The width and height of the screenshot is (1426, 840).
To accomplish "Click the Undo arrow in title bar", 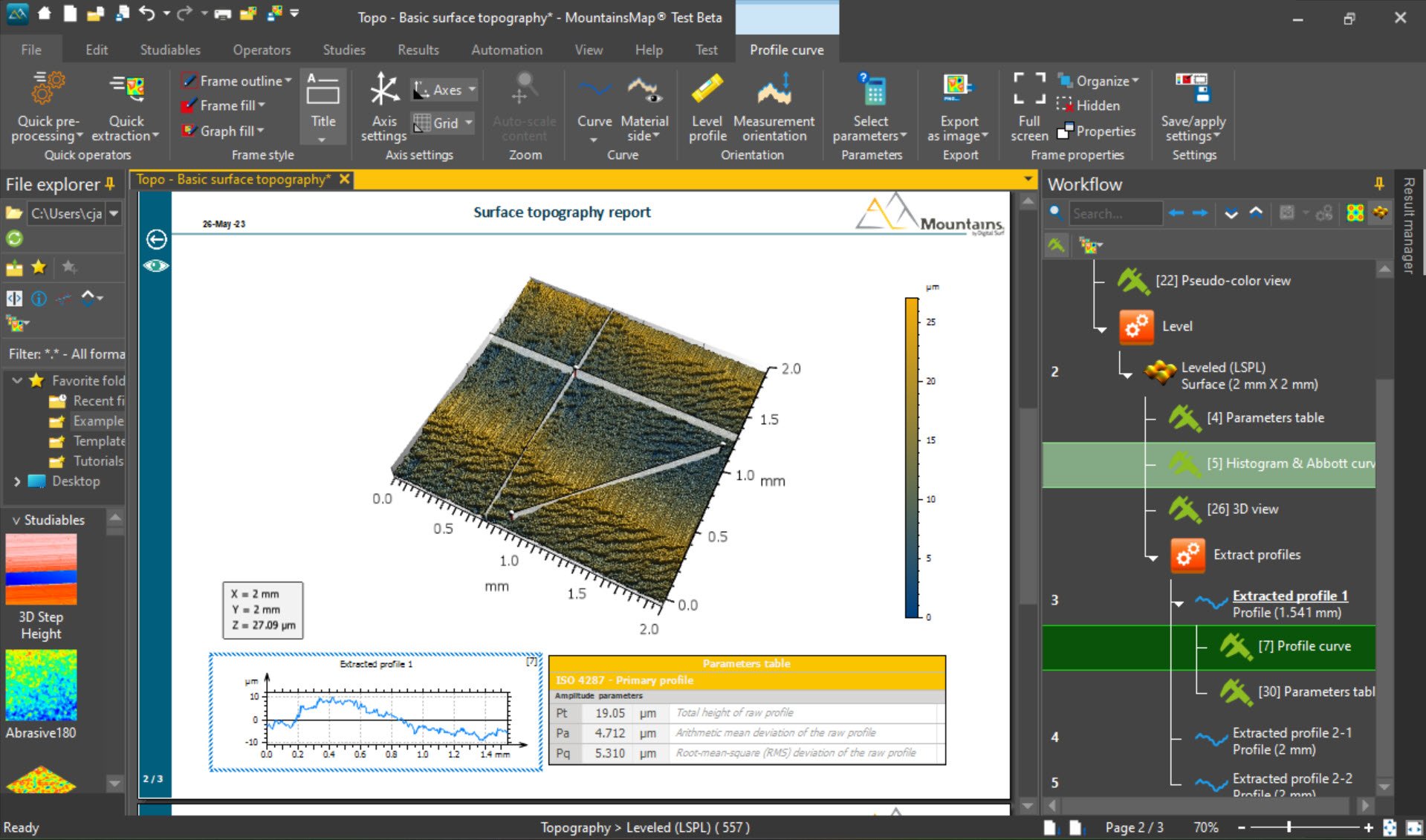I will (147, 13).
